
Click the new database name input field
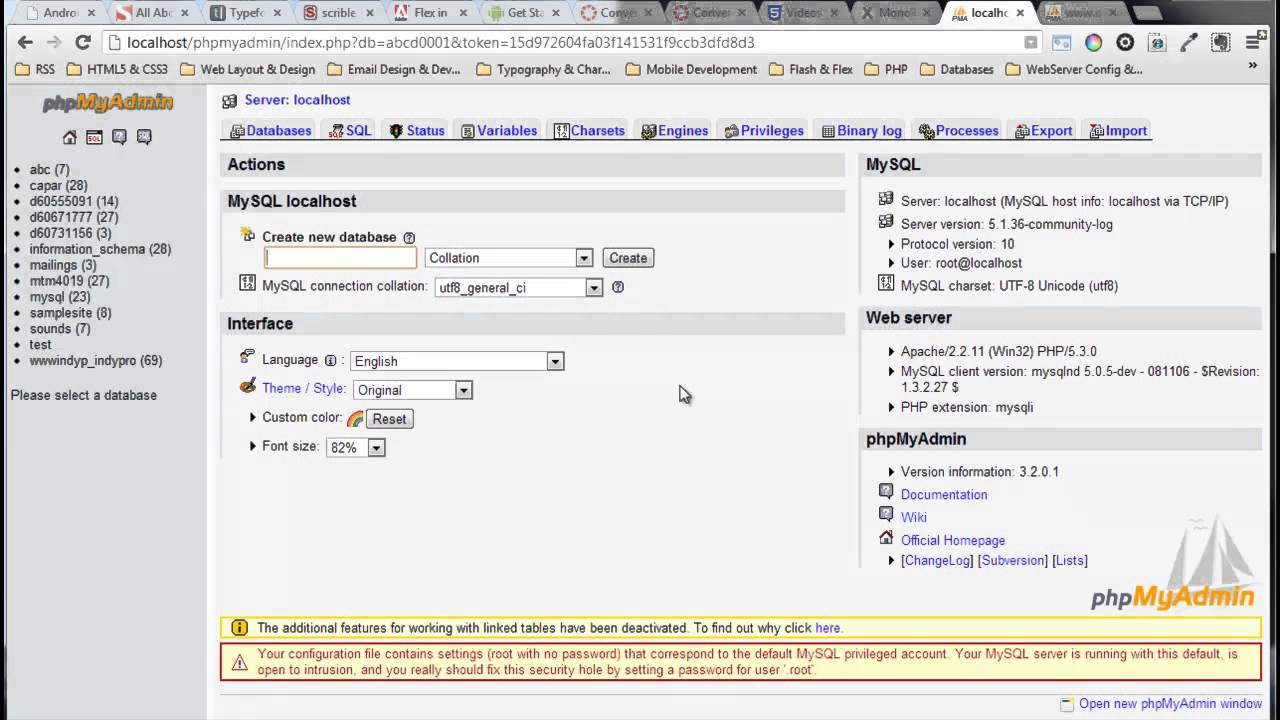click(x=340, y=258)
